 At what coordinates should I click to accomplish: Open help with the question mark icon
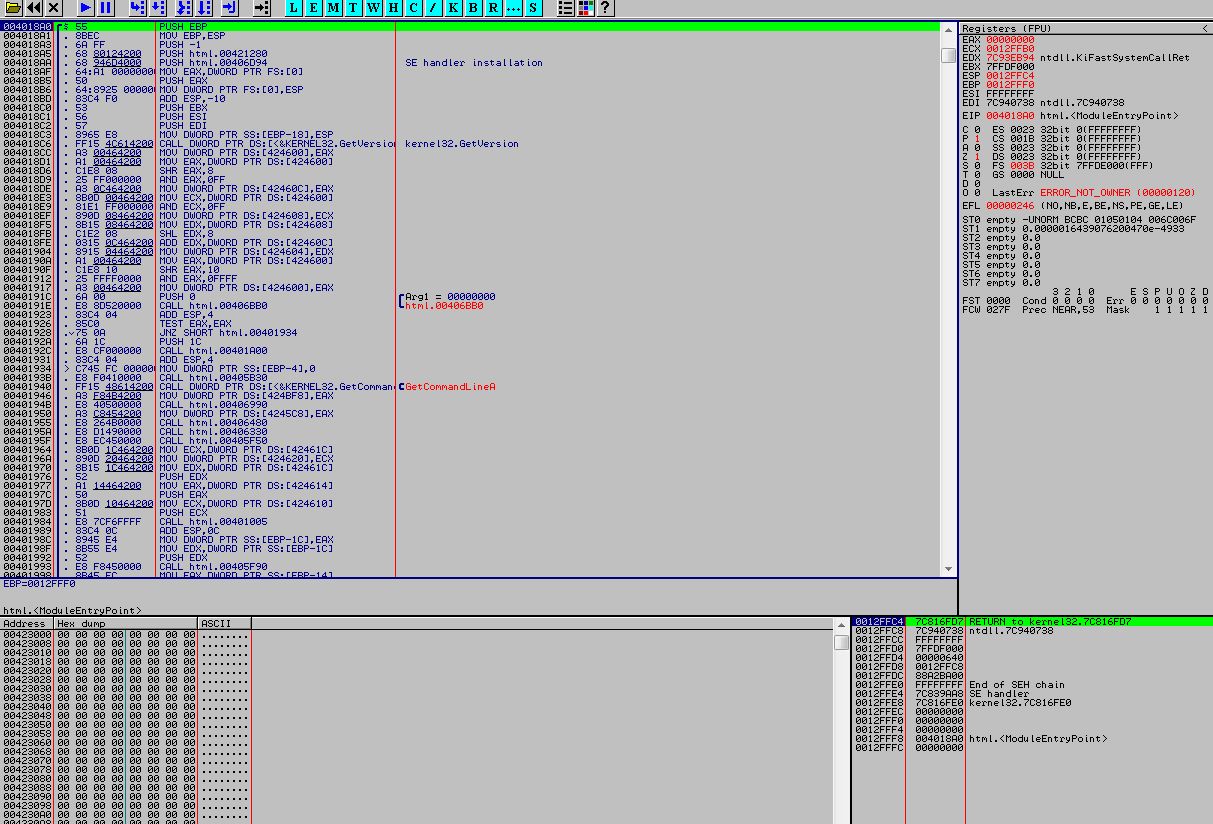point(605,8)
